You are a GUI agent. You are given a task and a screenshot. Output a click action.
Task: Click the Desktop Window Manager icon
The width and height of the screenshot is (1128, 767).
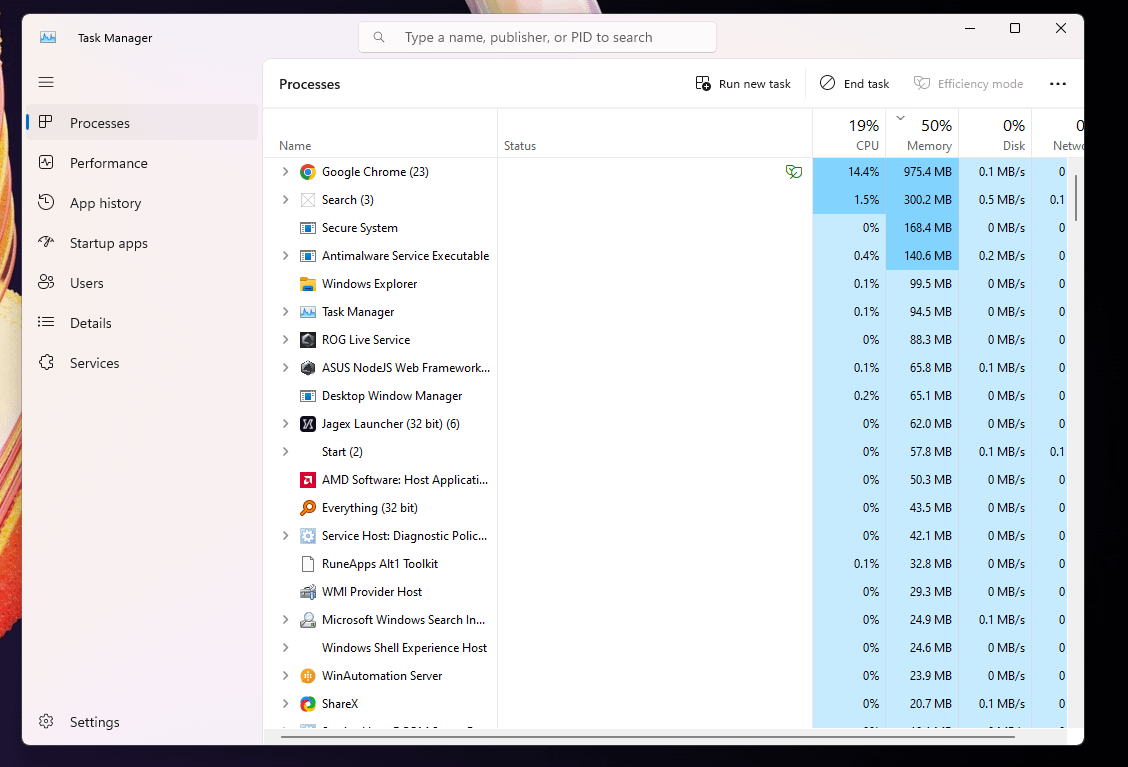[308, 396]
